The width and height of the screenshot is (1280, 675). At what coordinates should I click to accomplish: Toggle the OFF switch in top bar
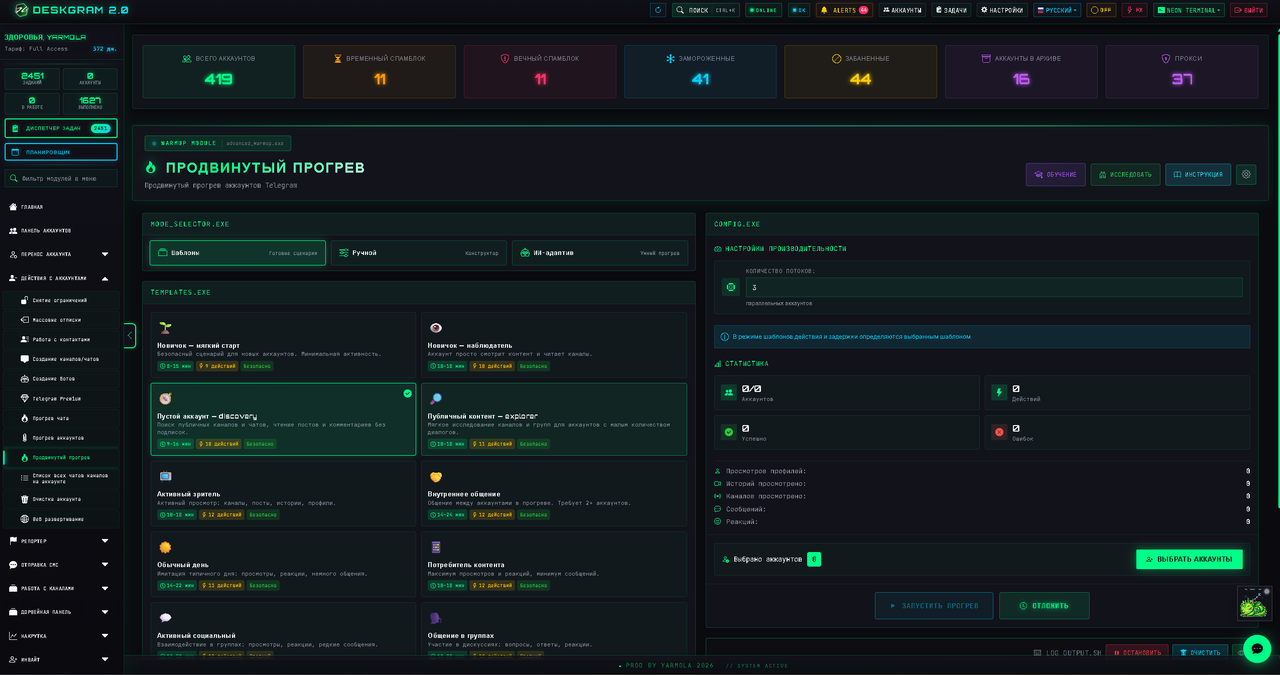click(1102, 10)
